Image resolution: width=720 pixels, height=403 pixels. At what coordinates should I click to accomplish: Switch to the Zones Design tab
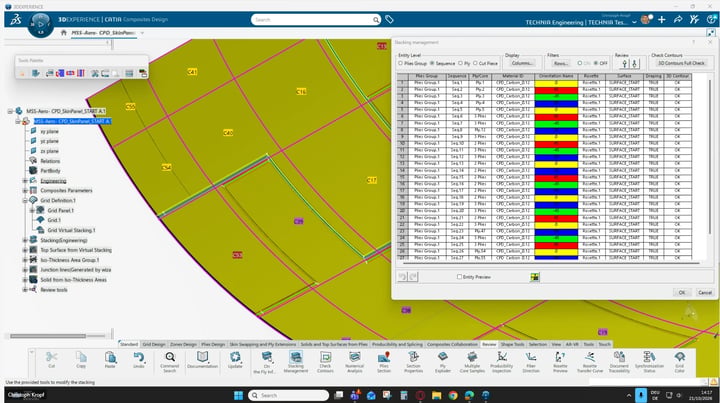point(183,344)
